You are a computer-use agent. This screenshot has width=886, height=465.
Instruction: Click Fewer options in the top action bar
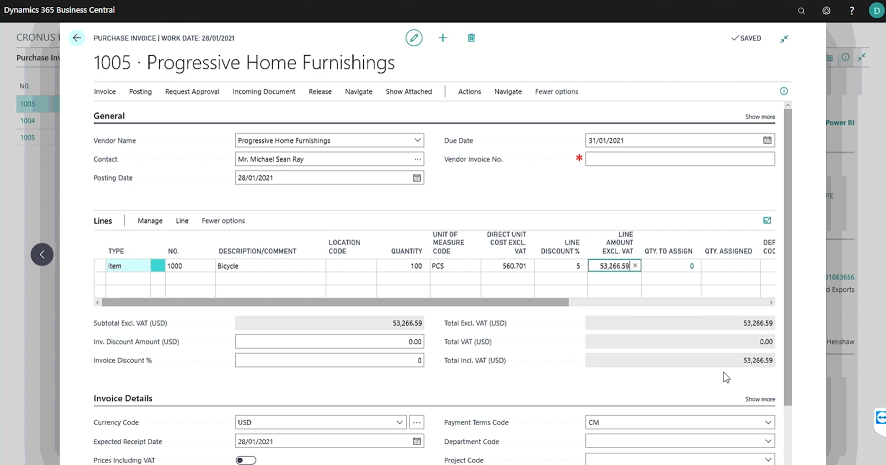557,92
